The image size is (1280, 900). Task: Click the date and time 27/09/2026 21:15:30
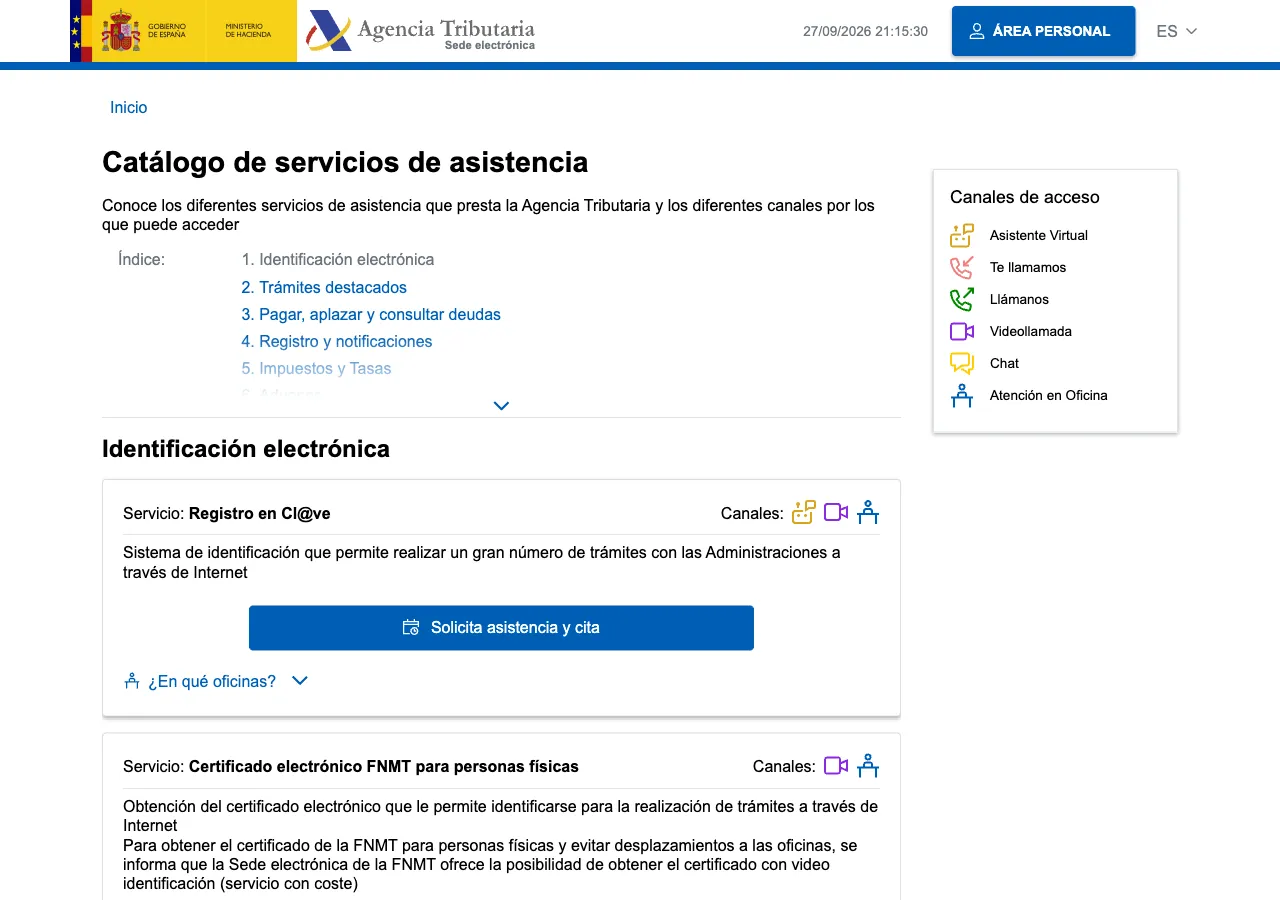tap(865, 32)
